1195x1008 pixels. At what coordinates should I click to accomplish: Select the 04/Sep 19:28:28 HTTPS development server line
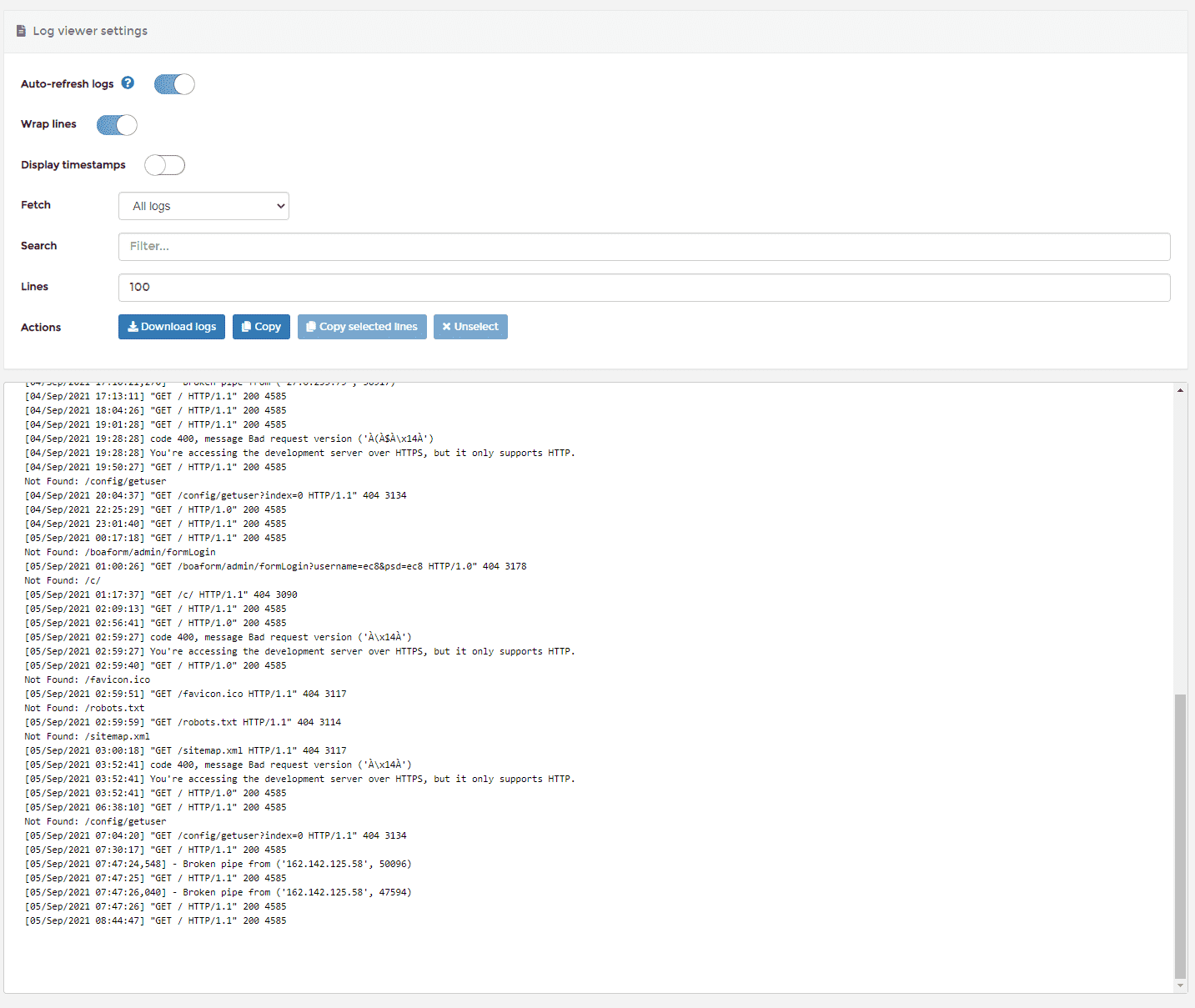(299, 453)
